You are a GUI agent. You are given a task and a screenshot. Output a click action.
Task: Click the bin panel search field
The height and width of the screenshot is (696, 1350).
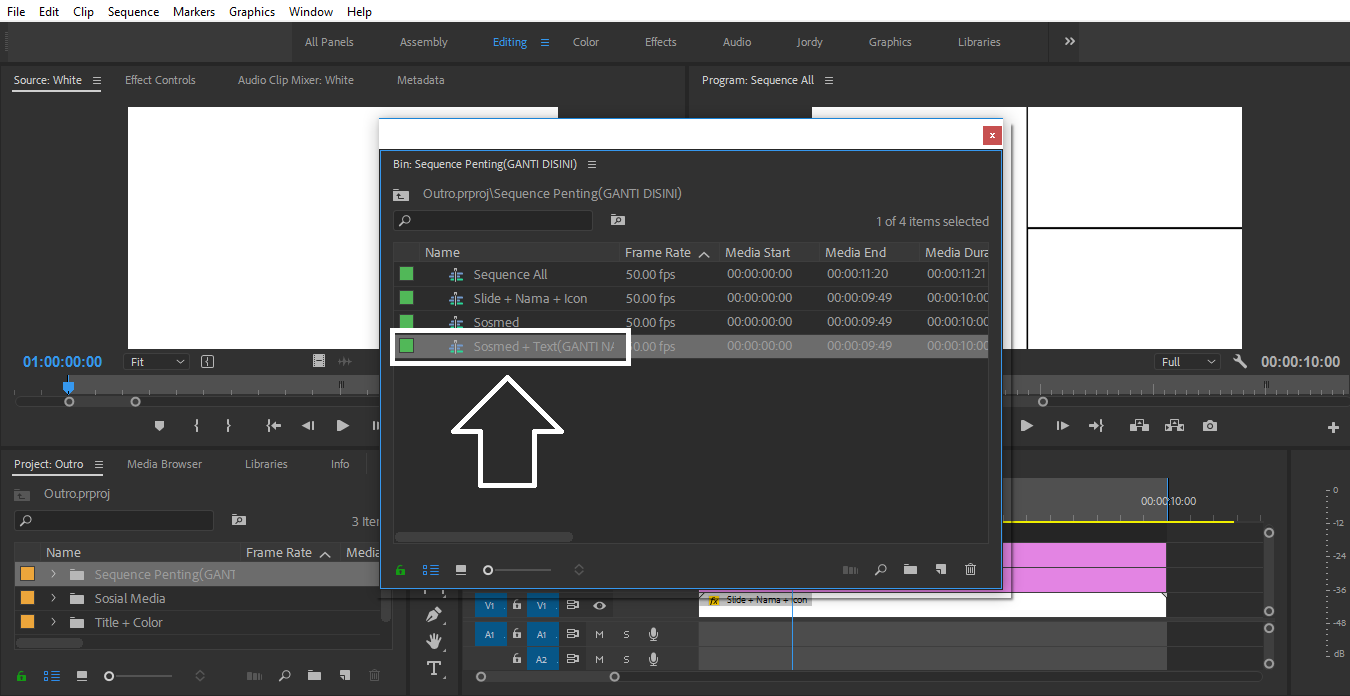(493, 220)
